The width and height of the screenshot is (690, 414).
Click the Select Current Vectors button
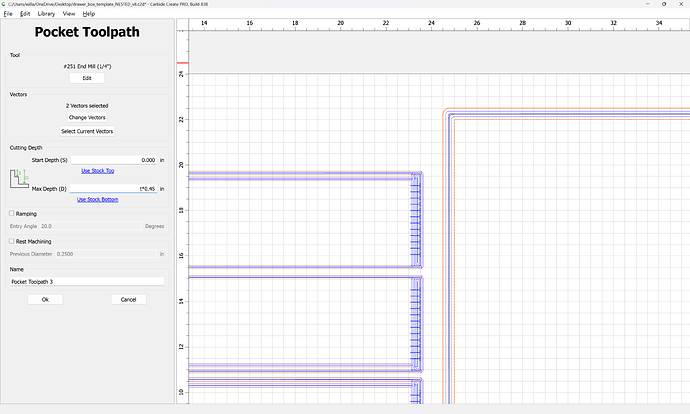87,131
